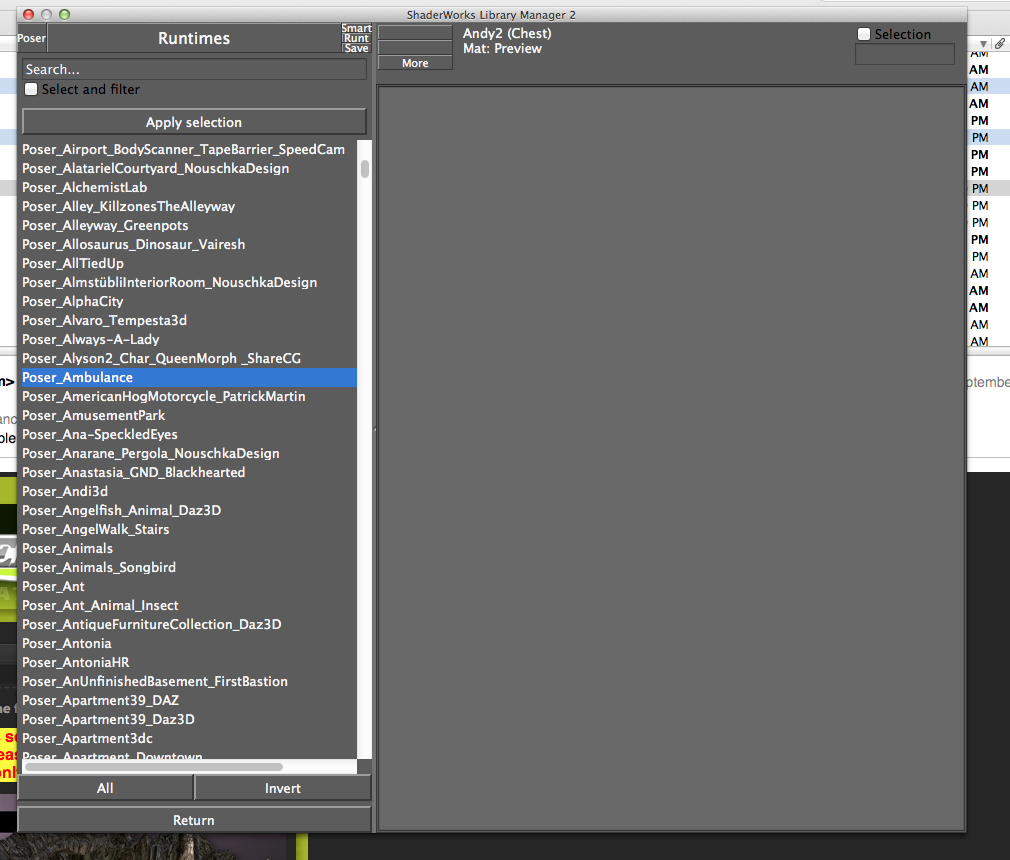
Task: Select Poser_Always-A-Lady
Action: click(189, 339)
